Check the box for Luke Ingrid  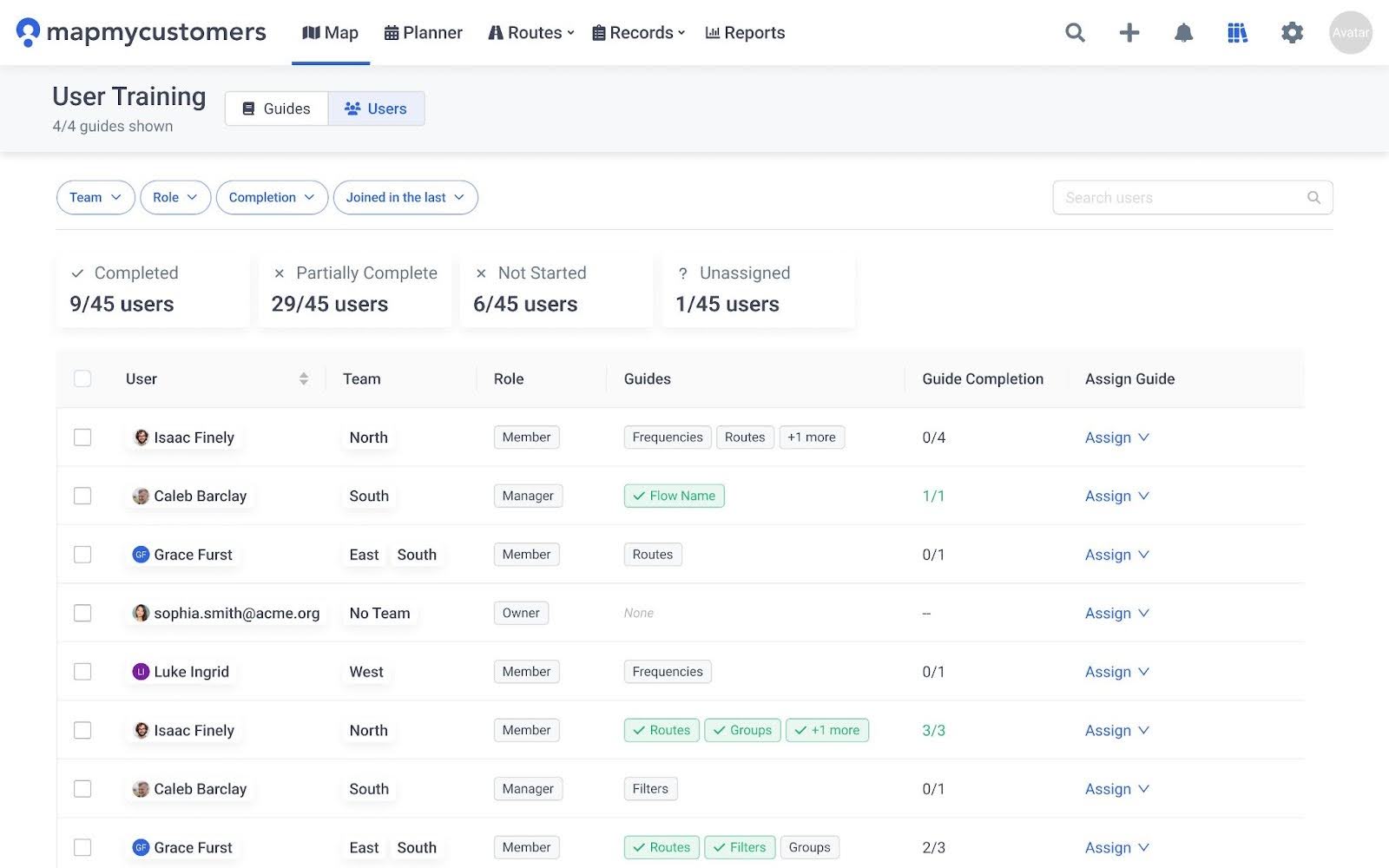(x=82, y=672)
